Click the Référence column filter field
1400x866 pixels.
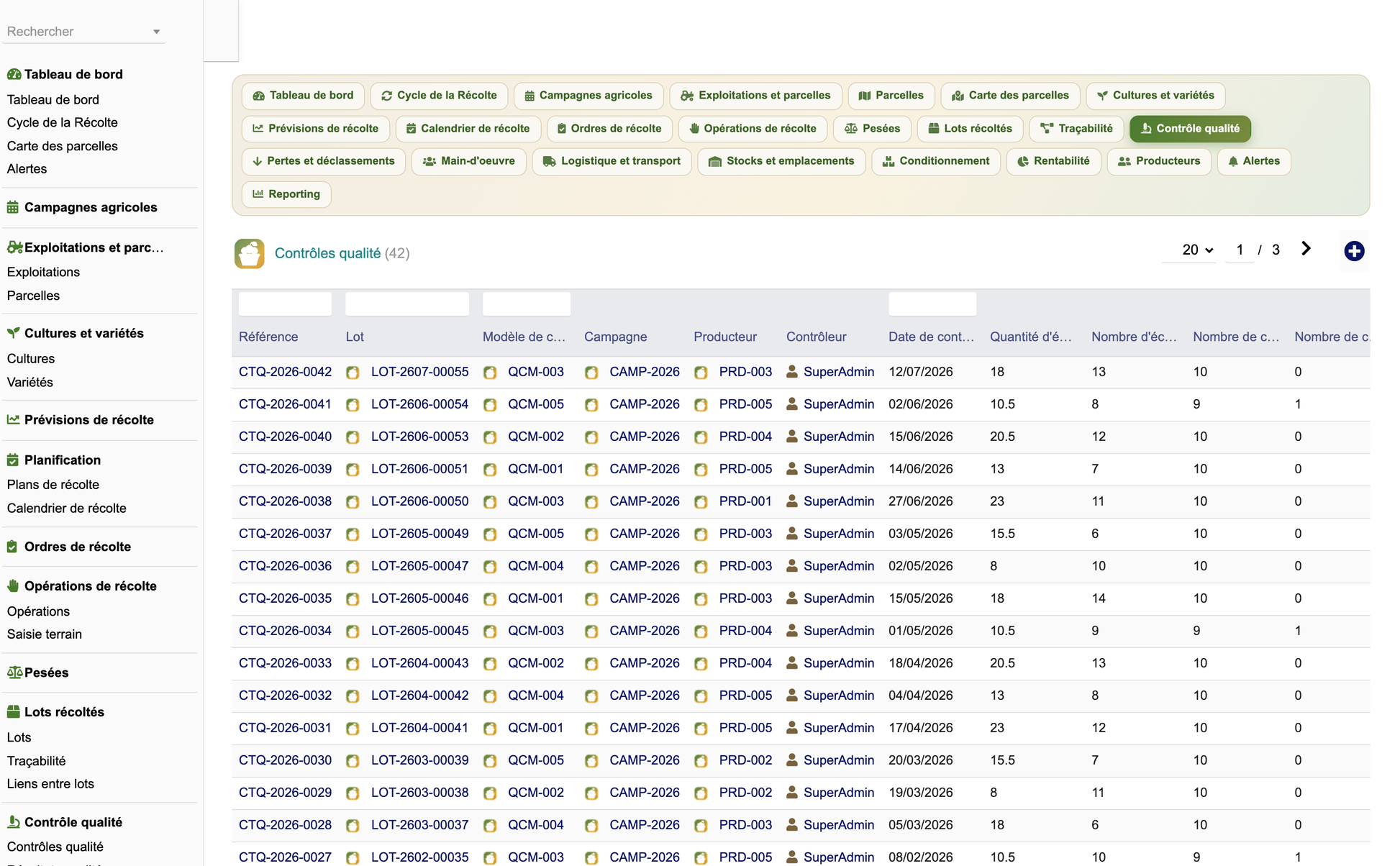point(285,304)
